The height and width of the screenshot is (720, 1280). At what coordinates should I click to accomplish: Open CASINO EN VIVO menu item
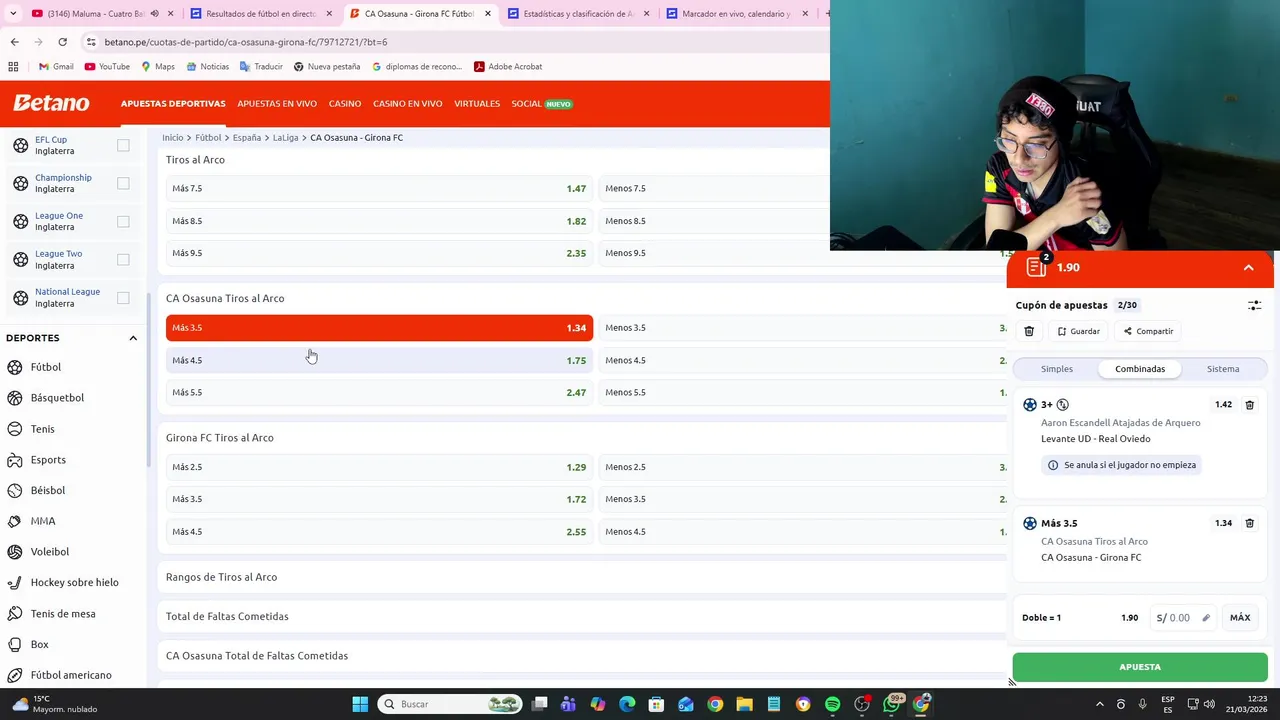coord(407,104)
